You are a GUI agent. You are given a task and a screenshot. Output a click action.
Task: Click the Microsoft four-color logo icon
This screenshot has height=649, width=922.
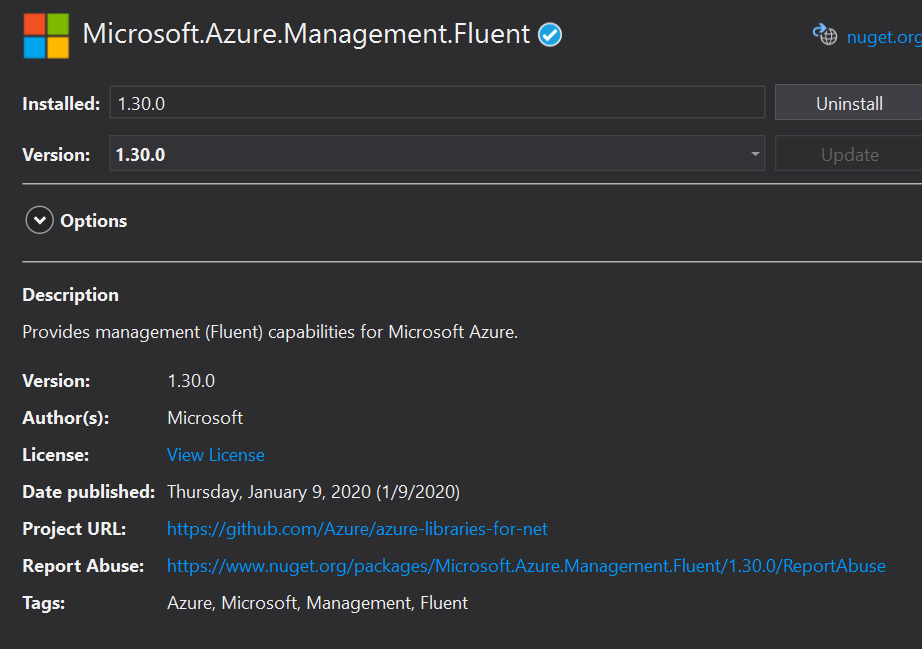(x=46, y=36)
